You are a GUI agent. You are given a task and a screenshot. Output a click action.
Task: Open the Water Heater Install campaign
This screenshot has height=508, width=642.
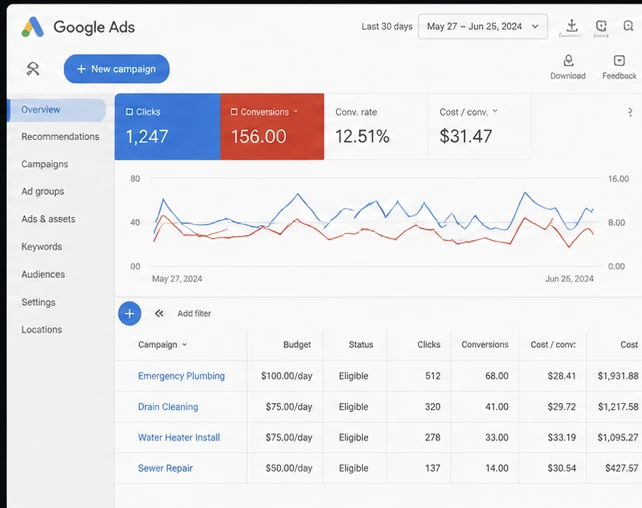(x=179, y=438)
